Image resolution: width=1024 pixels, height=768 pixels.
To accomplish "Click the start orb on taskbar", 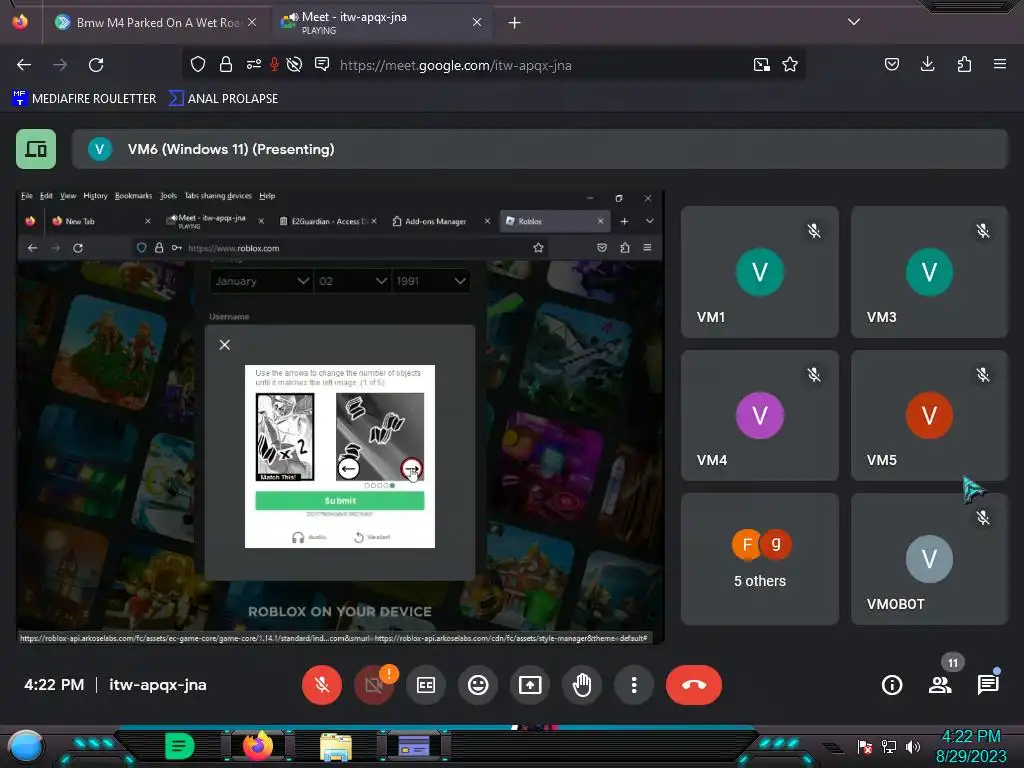I will pyautogui.click(x=26, y=747).
